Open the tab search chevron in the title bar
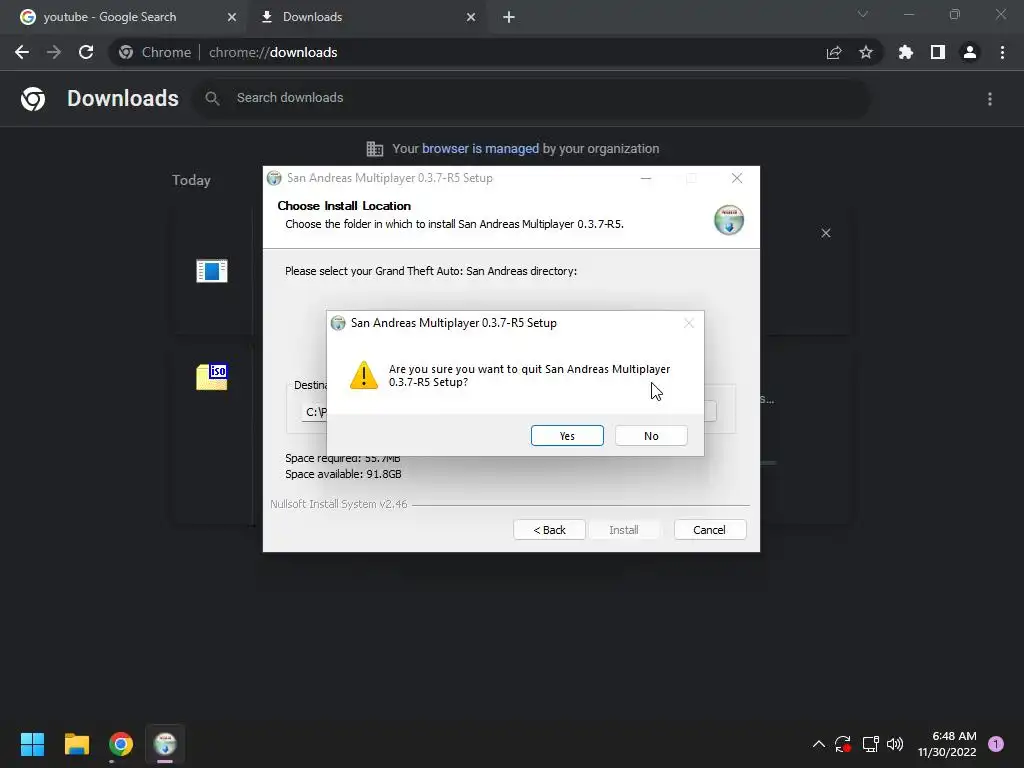Viewport: 1024px width, 768px height. click(863, 14)
